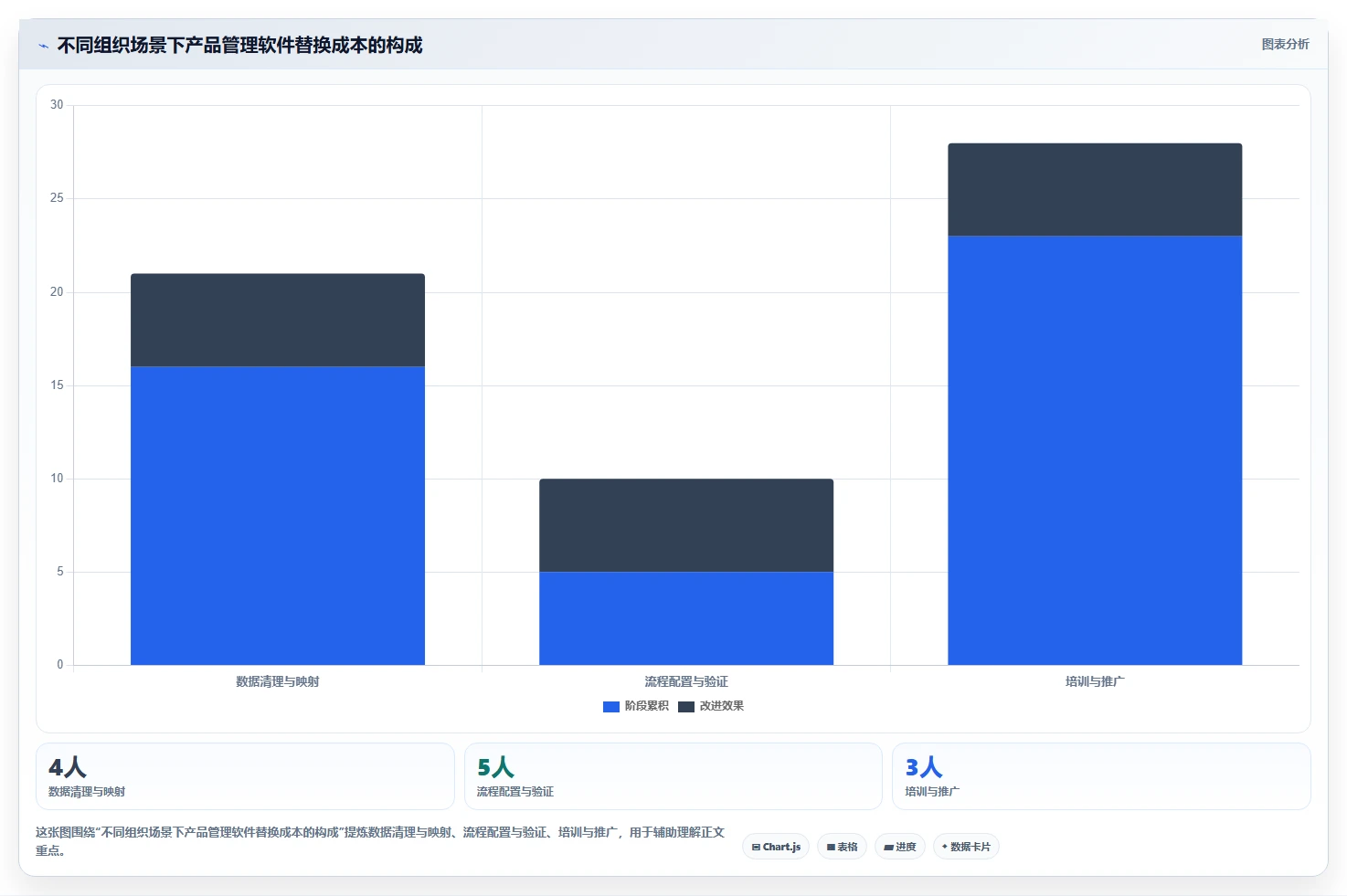Click the y-axis value 20
This screenshot has width=1347, height=896.
click(57, 292)
